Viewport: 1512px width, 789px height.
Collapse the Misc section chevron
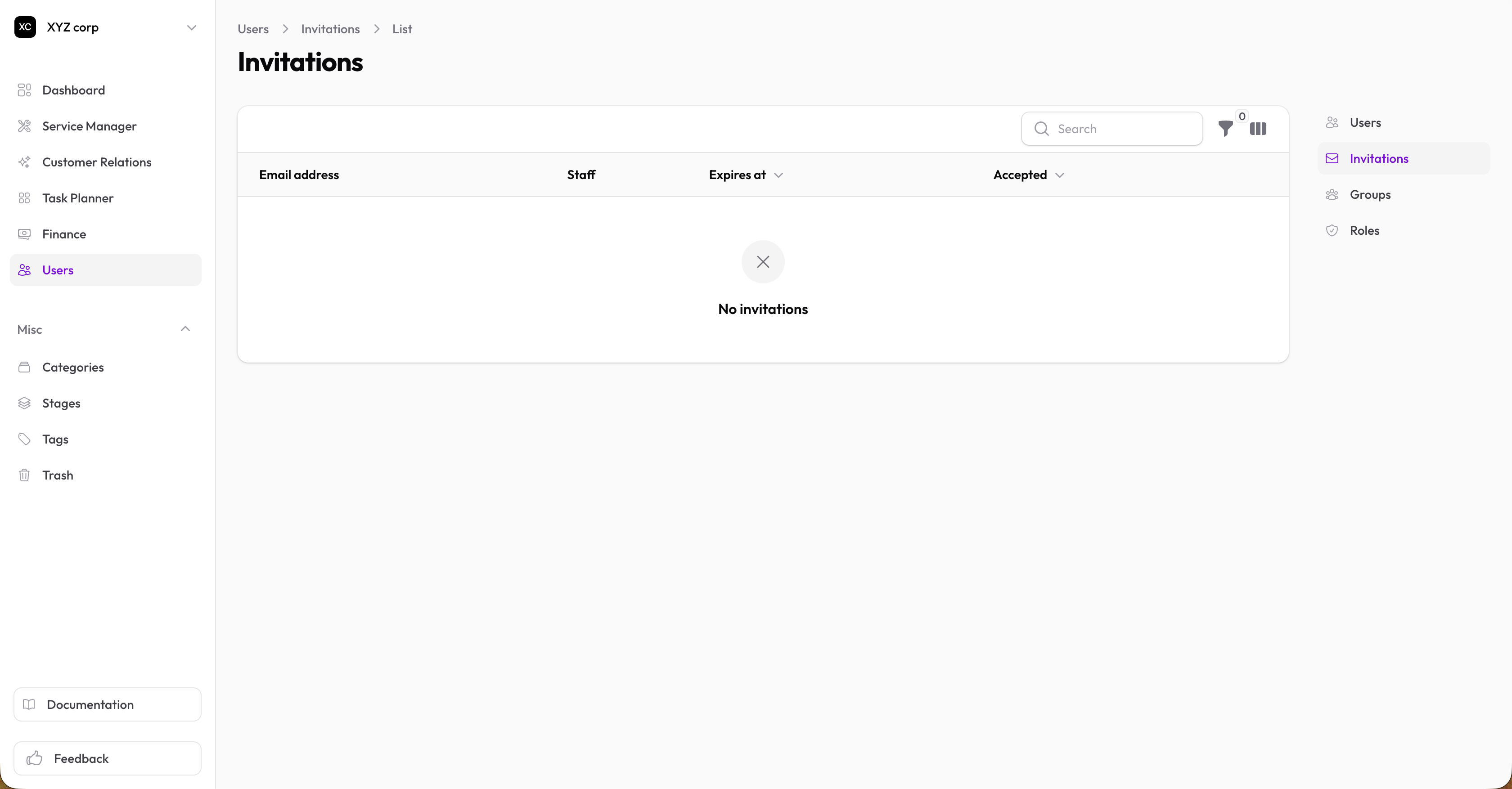click(185, 329)
